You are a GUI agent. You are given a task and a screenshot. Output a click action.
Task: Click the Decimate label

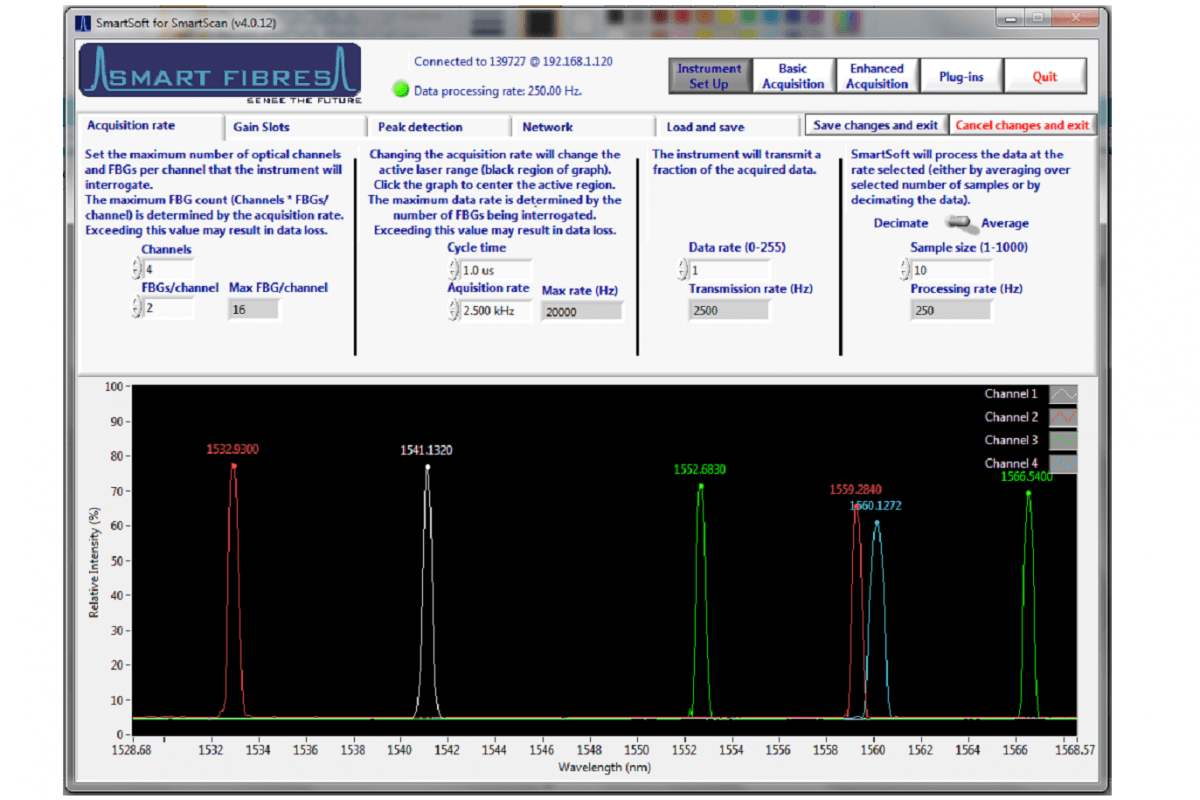point(901,224)
